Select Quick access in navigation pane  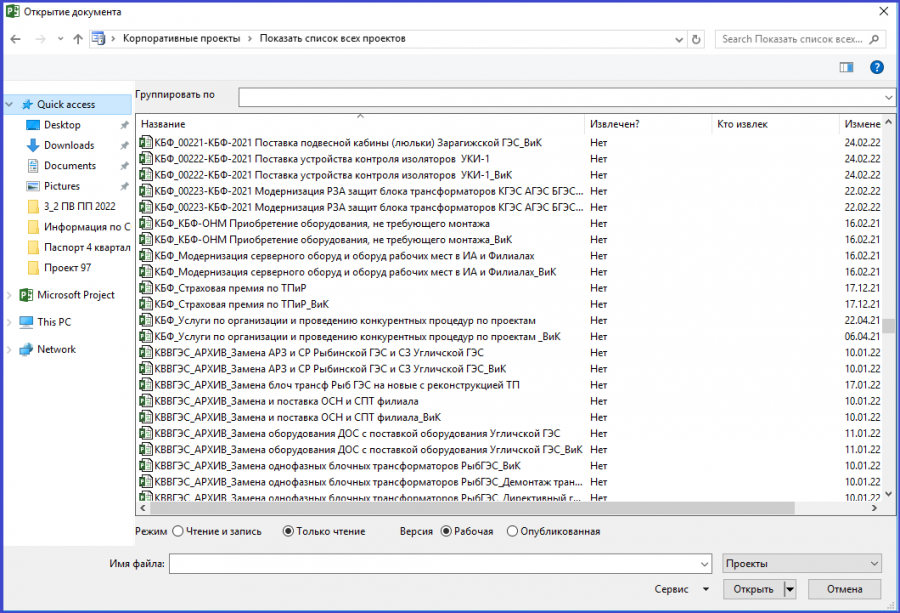coord(65,104)
